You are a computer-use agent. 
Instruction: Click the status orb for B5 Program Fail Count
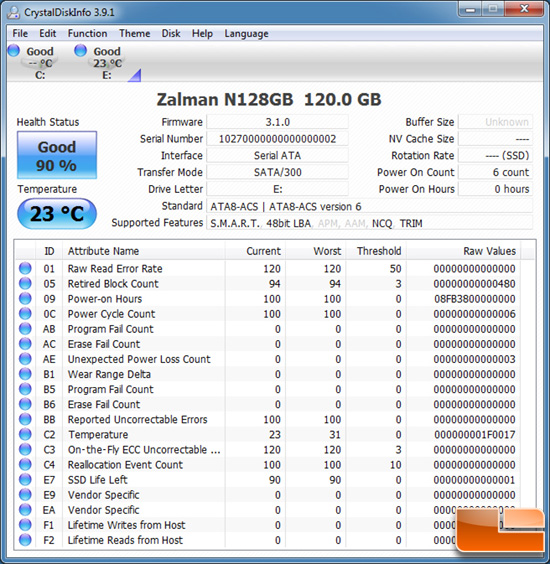point(25,389)
